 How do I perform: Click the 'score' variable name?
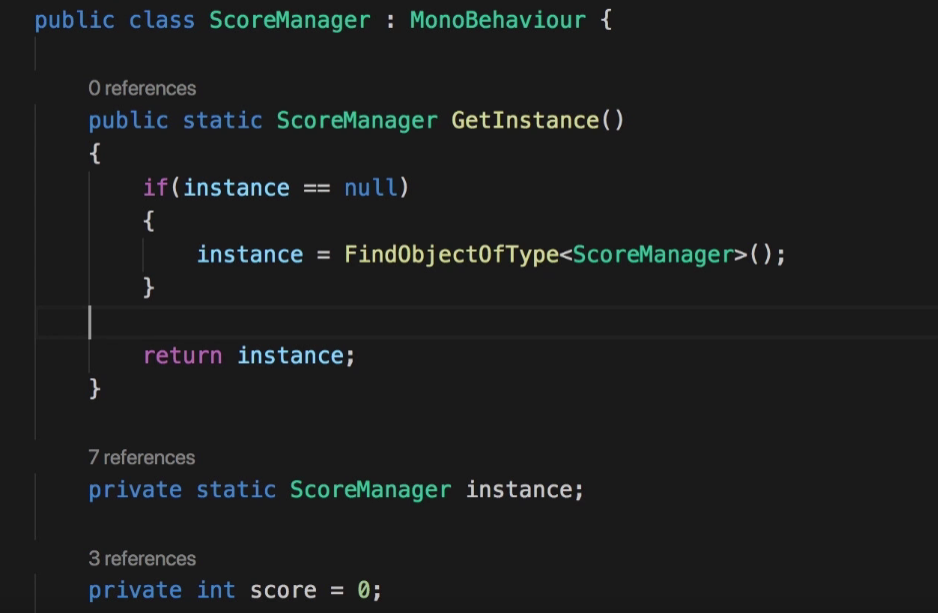283,590
